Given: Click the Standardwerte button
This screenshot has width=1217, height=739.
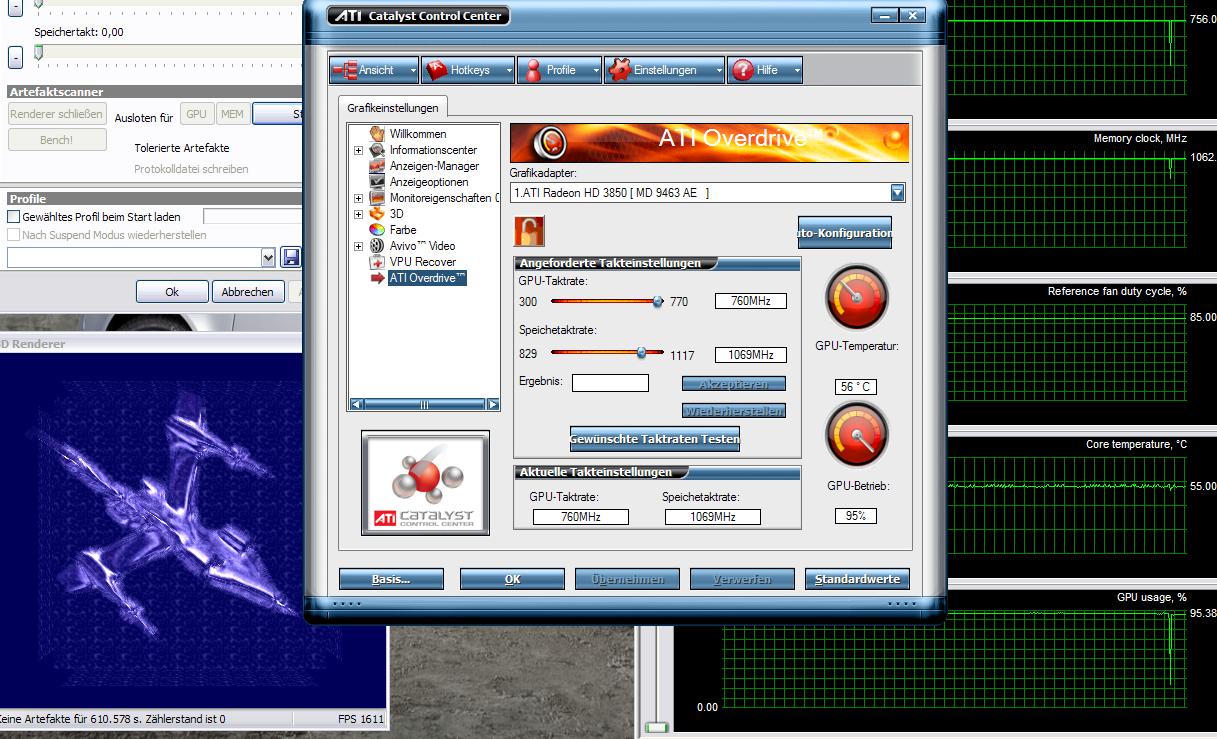Looking at the screenshot, I should tap(858, 579).
